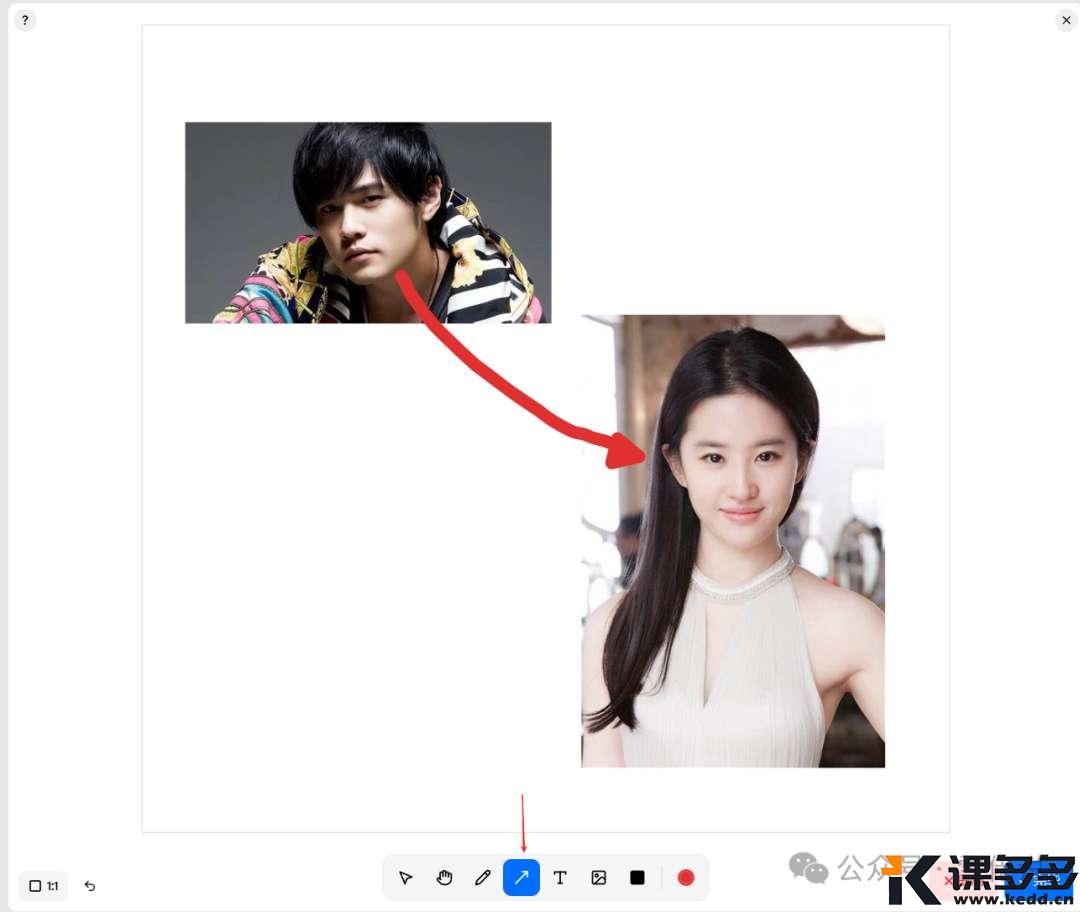Open help with question mark button
The width and height of the screenshot is (1080, 912).
click(25, 20)
